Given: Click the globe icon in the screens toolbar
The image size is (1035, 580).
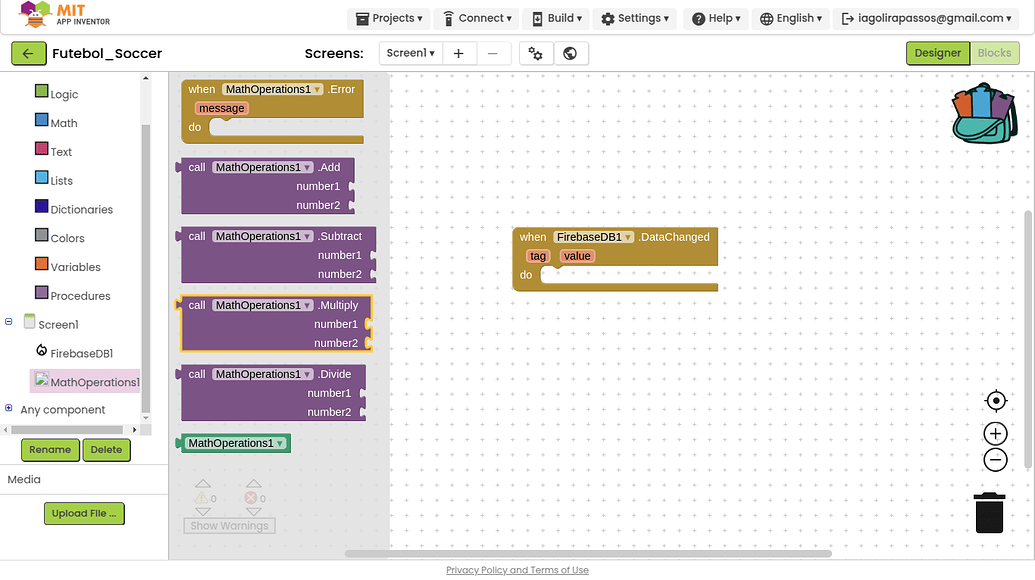Looking at the screenshot, I should pyautogui.click(x=570, y=54).
